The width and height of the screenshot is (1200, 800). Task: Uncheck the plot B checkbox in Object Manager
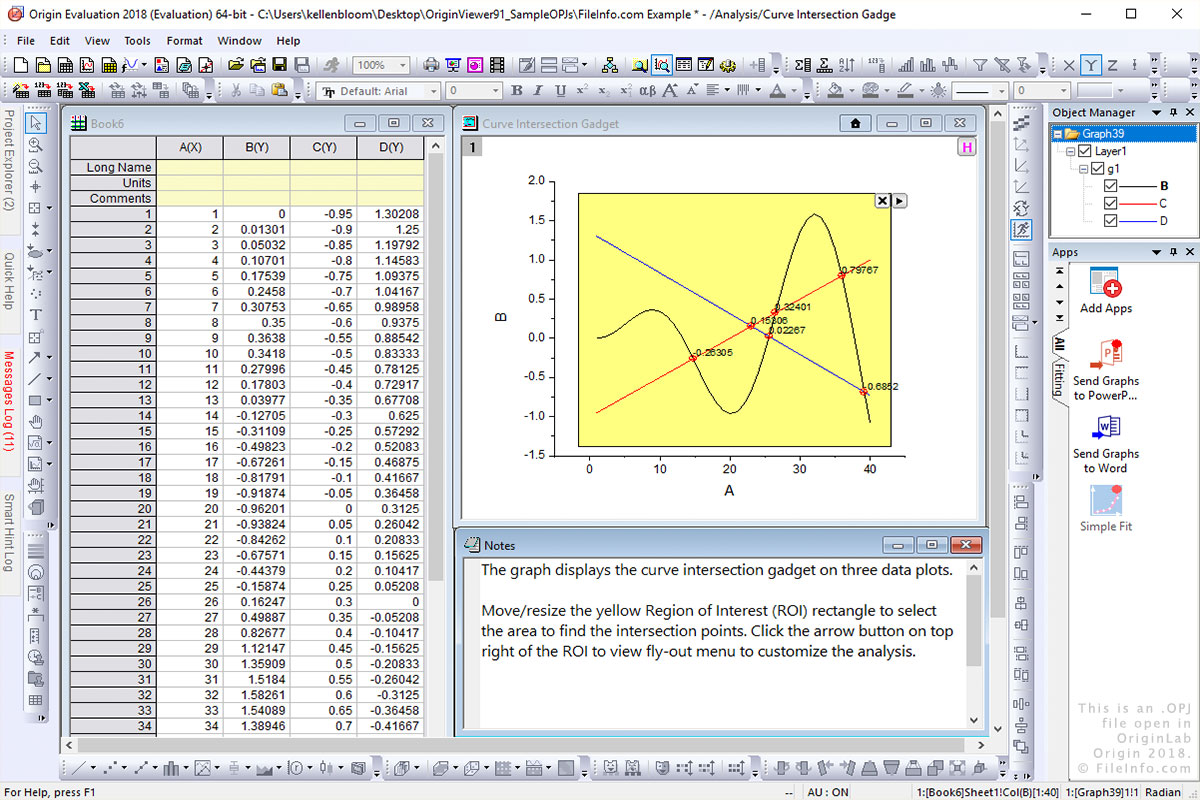click(1110, 187)
